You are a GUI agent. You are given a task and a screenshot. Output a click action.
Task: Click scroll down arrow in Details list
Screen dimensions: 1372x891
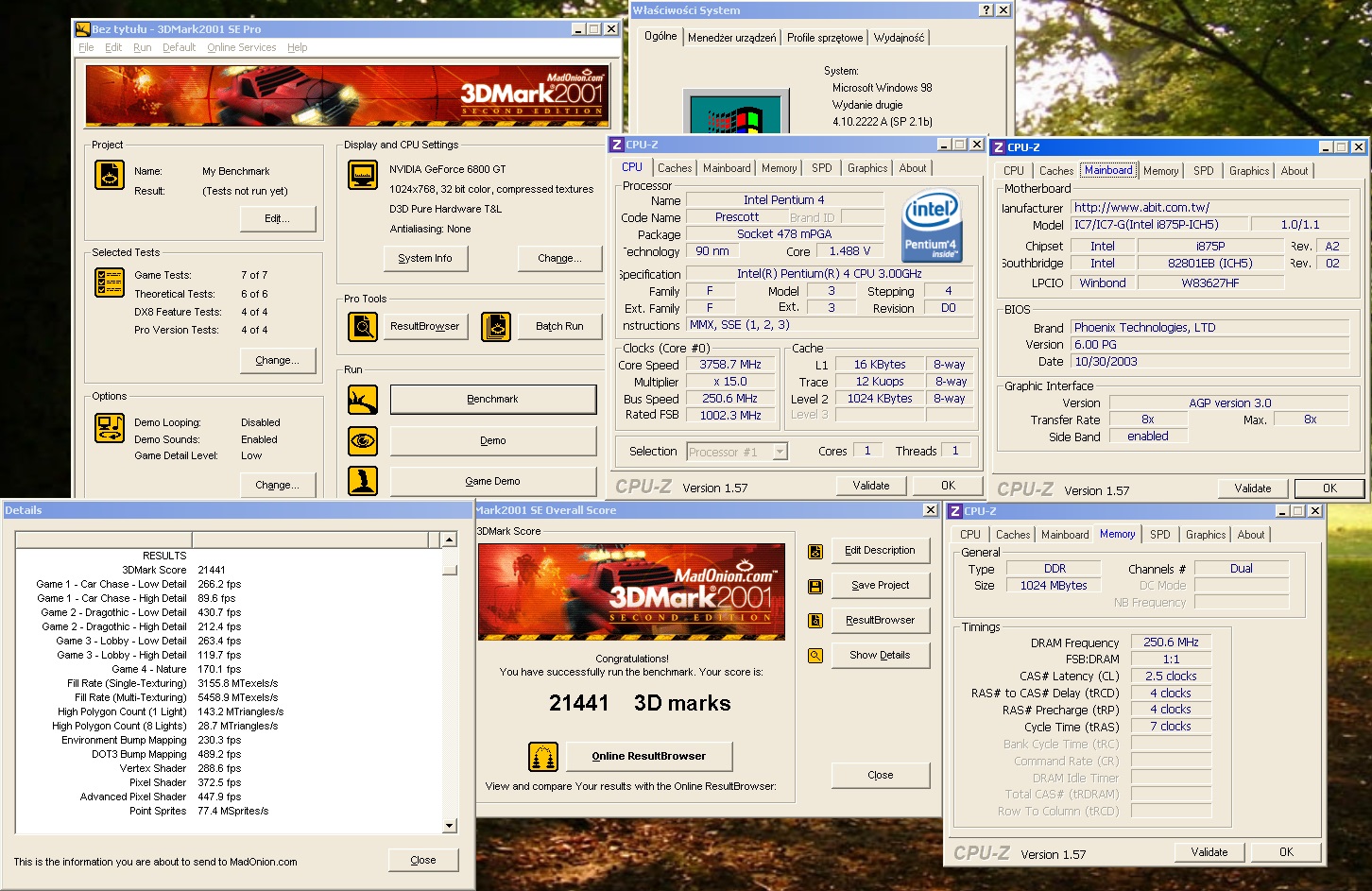tap(450, 826)
